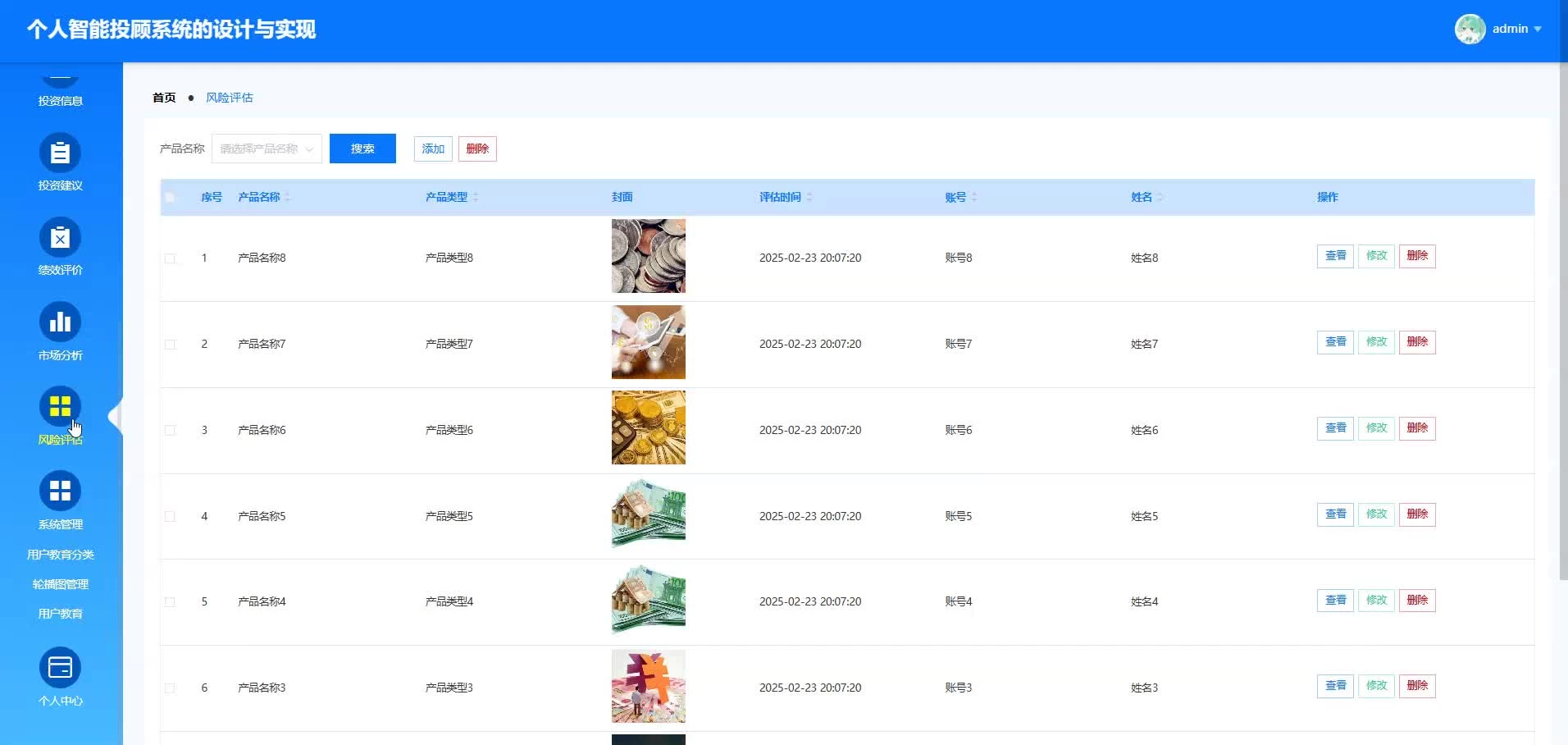Click the 搜索 search button
1568x745 pixels.
[362, 149]
